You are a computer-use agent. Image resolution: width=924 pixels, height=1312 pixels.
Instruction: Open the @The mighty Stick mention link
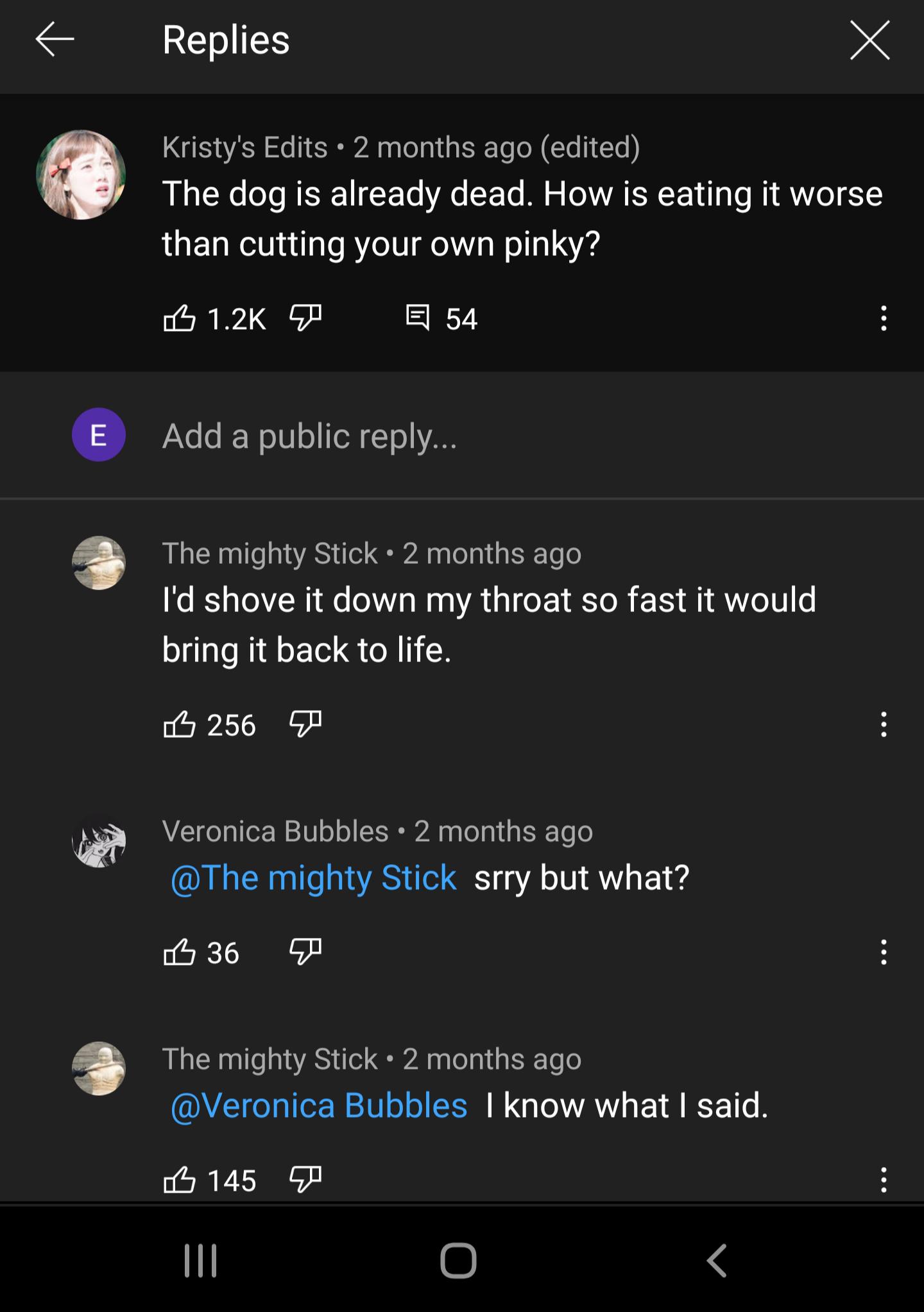314,878
